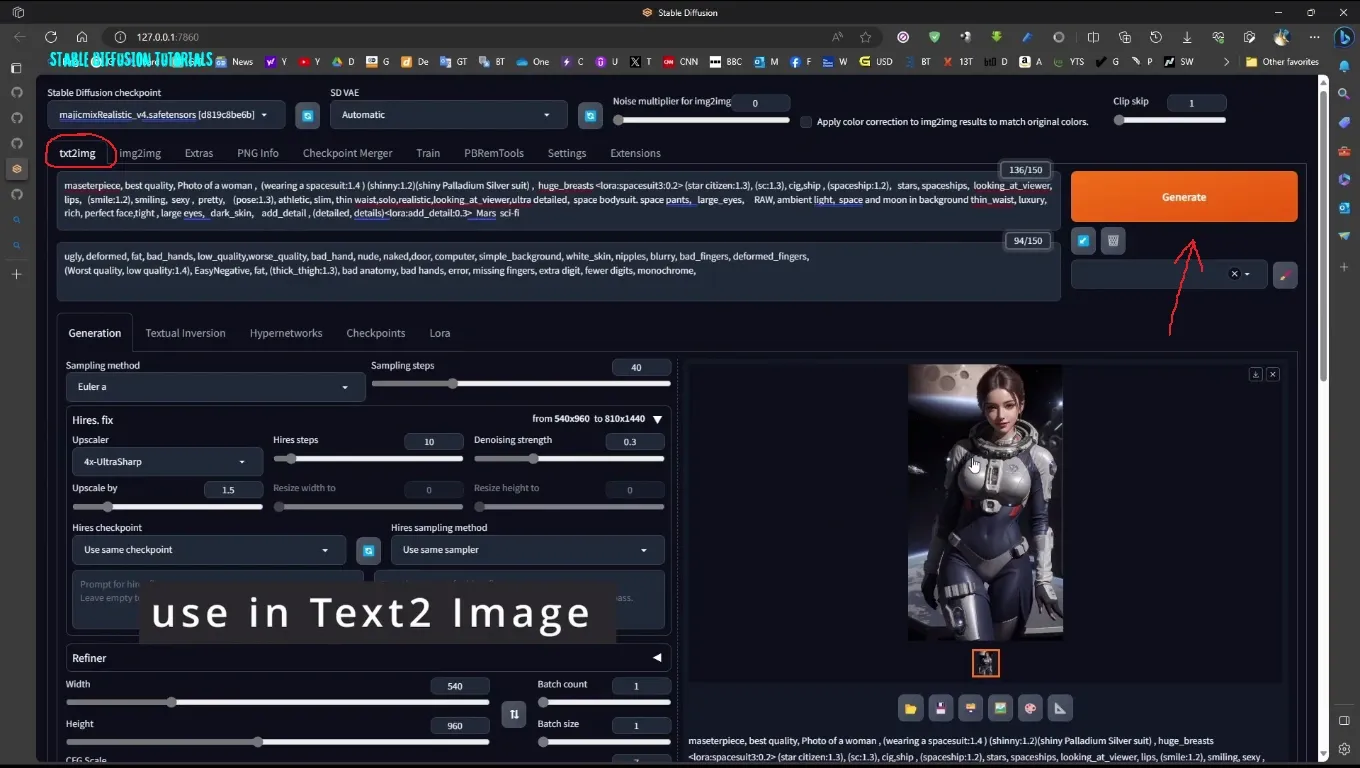Enable color correction for img2img results
This screenshot has width=1360, height=768.
[806, 122]
